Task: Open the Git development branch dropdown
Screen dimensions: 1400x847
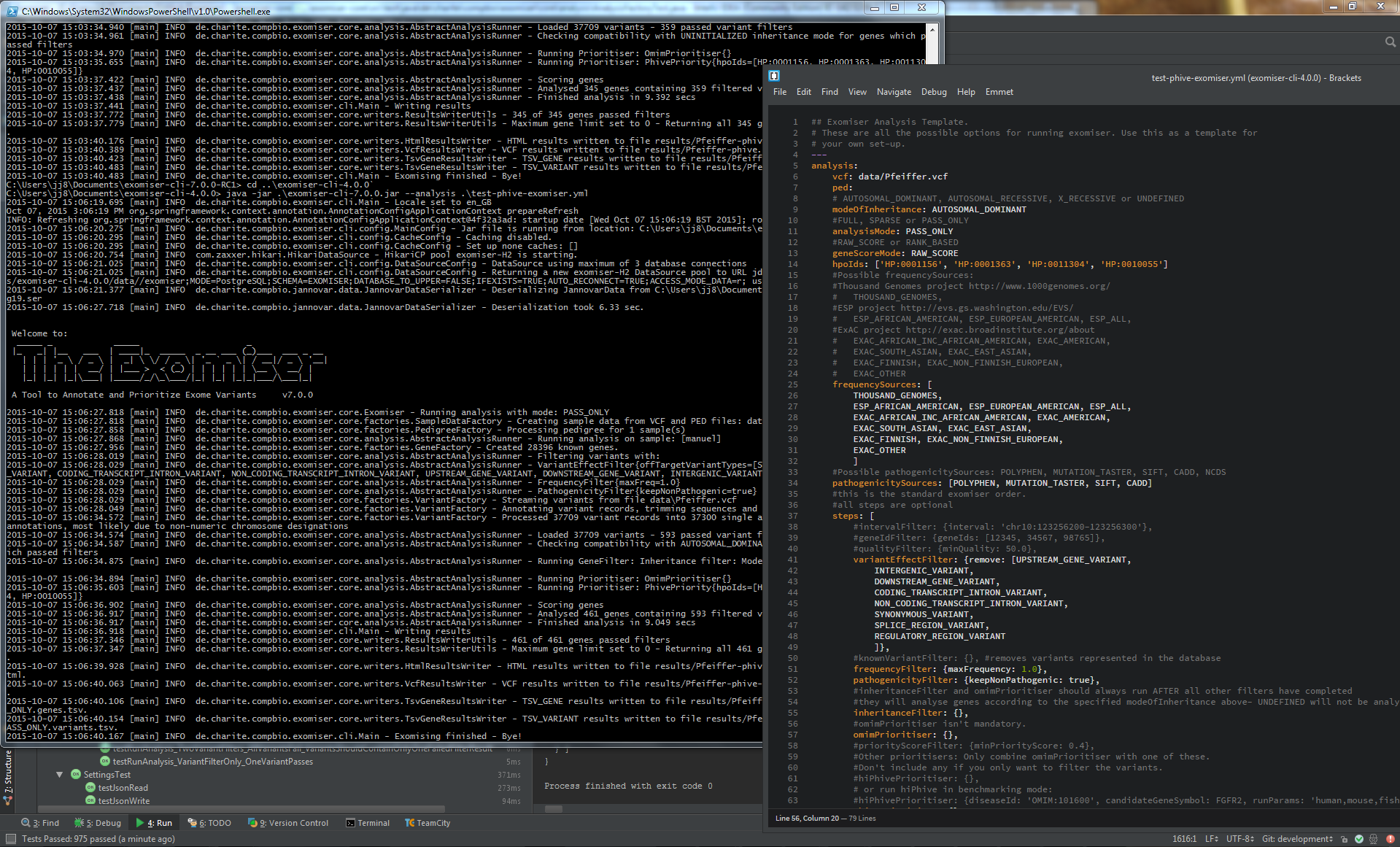Action: pos(1297,839)
